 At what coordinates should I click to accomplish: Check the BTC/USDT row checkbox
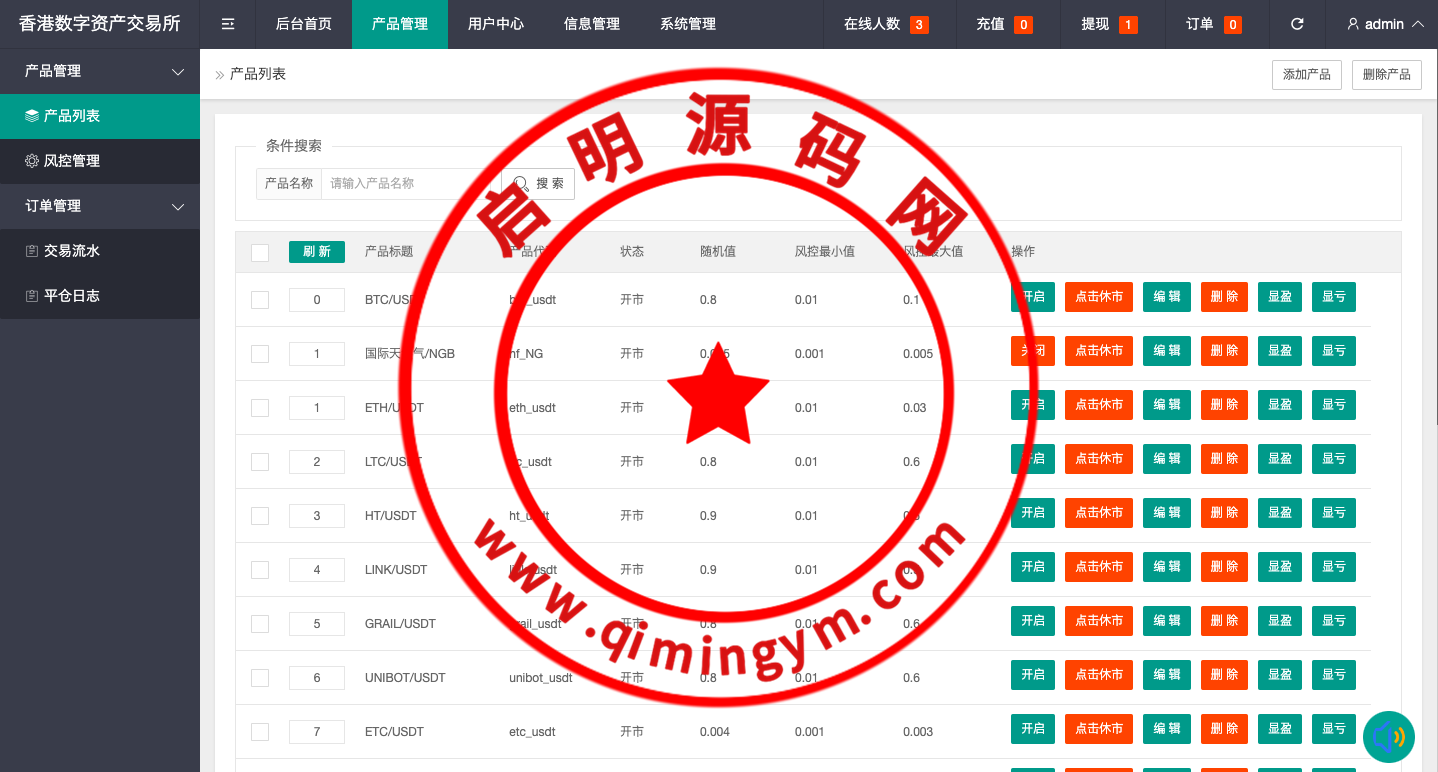(260, 300)
